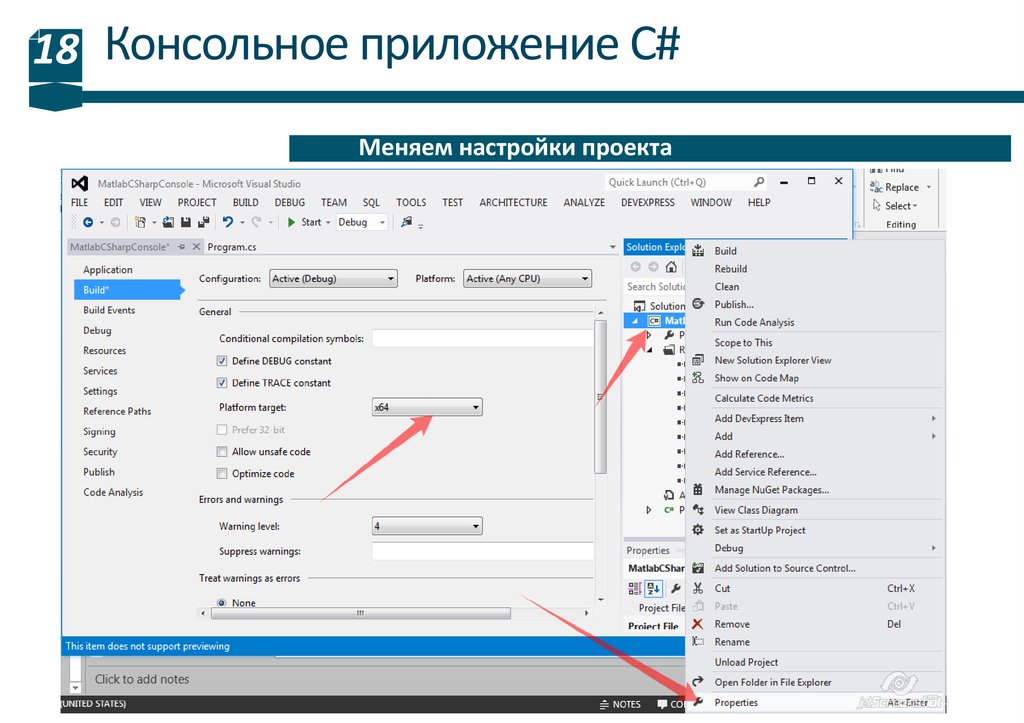Open the Signing settings page
This screenshot has width=1024, height=723.
point(99,432)
